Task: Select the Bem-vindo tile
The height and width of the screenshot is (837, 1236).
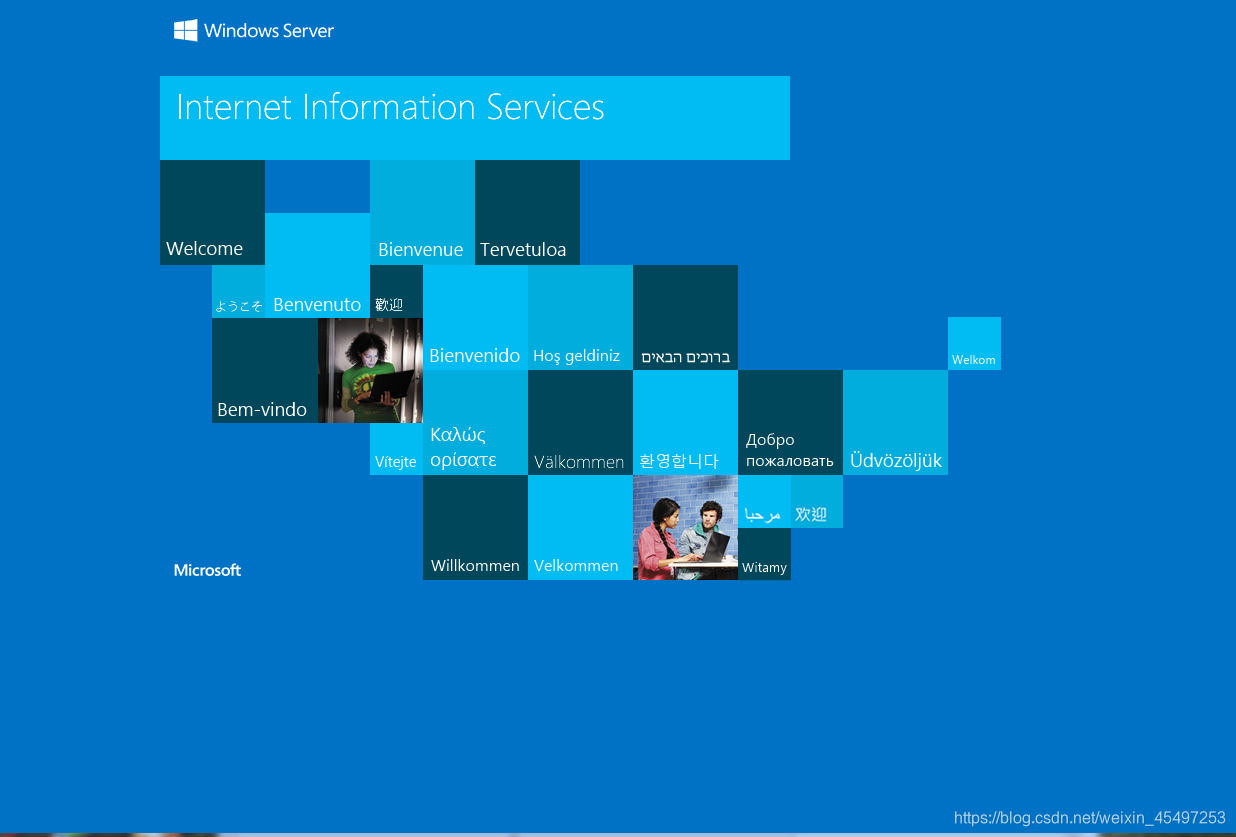Action: [264, 370]
